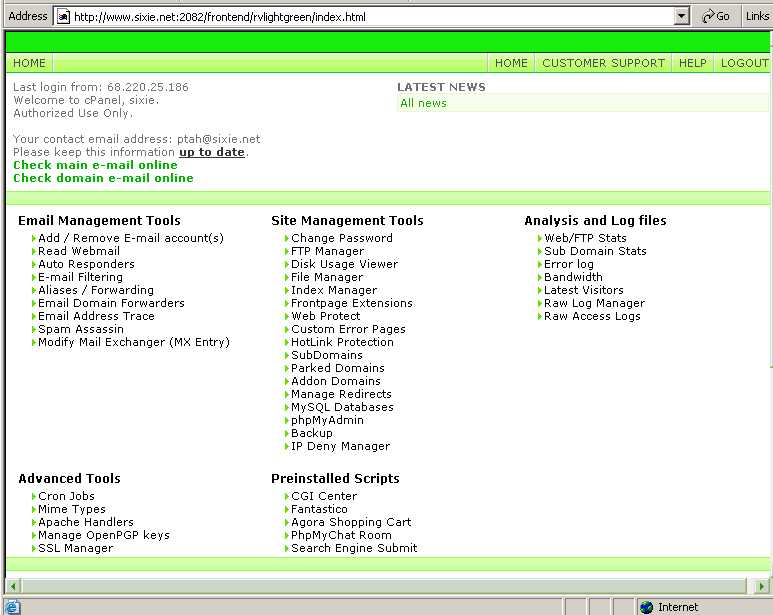Image resolution: width=773 pixels, height=615 pixels.
Task: Open the Links toolbar
Action: 757,16
